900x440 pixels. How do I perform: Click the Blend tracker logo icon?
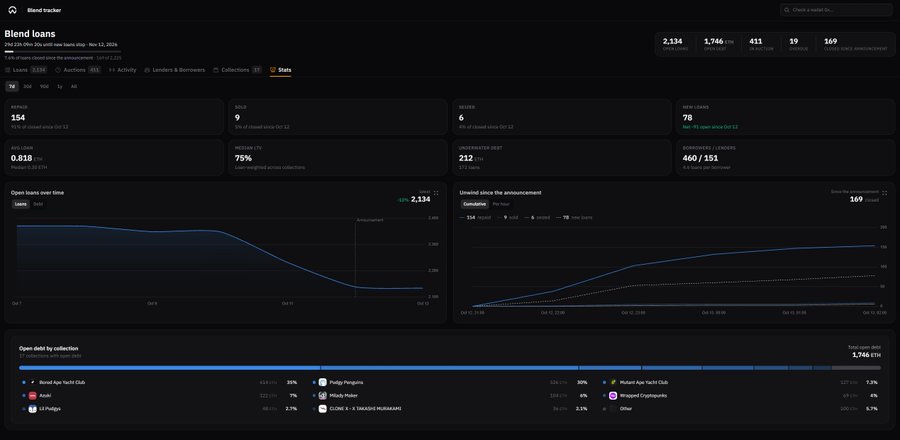coord(13,10)
